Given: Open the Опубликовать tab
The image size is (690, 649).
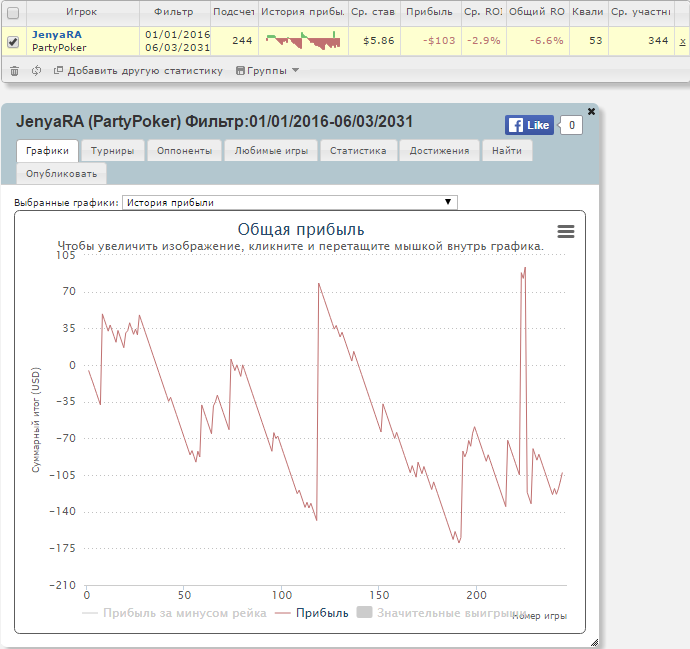Looking at the screenshot, I should click(x=62, y=174).
